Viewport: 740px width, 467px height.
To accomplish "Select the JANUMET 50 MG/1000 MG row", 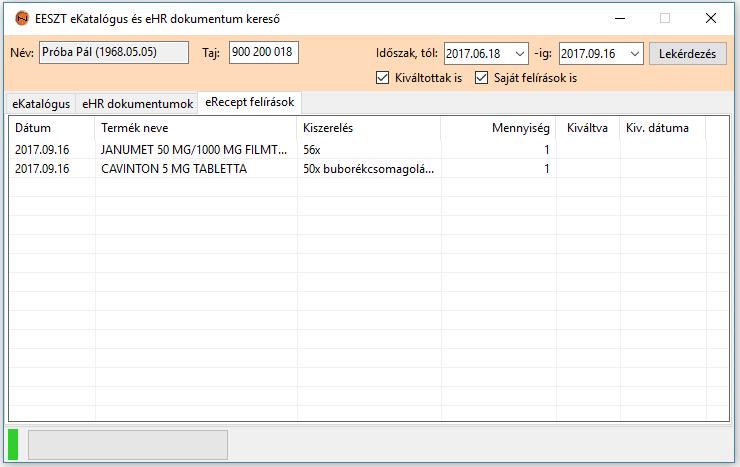I will (x=369, y=150).
